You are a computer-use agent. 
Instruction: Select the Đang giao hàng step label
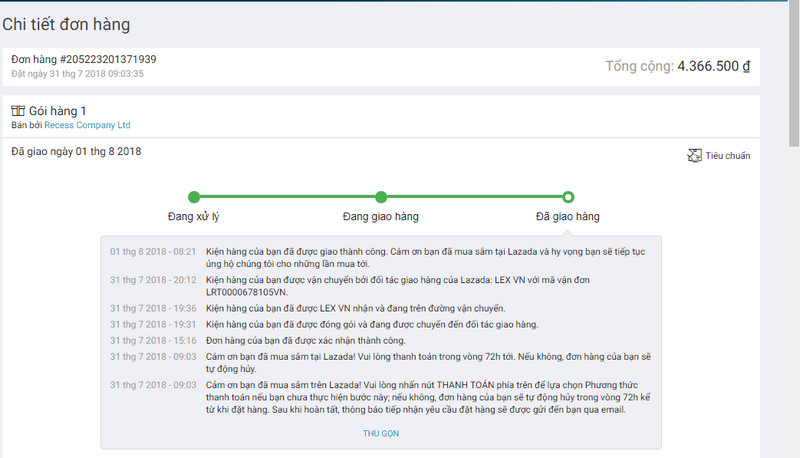pos(381,216)
